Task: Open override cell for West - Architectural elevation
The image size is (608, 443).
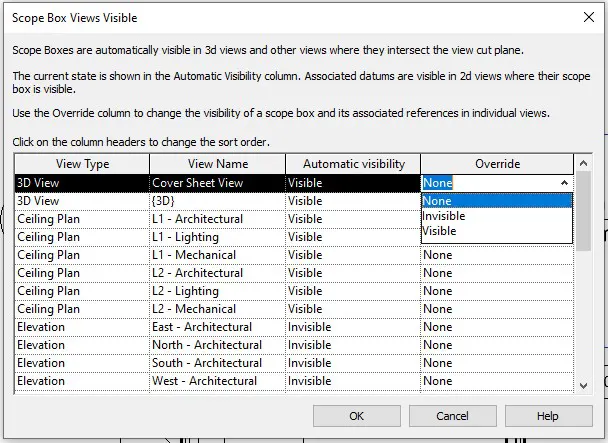Action: click(x=496, y=381)
